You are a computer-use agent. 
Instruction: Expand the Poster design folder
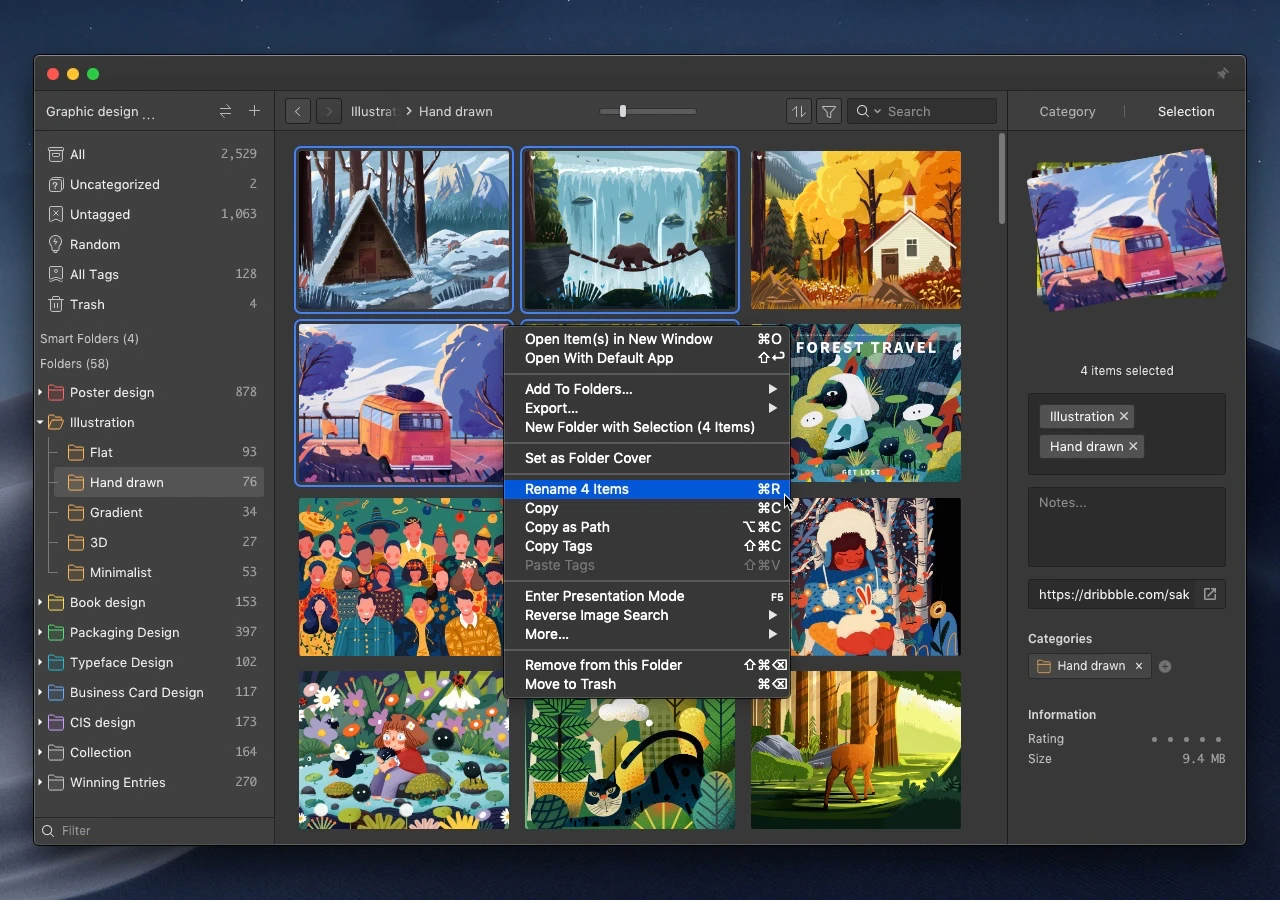(x=40, y=392)
